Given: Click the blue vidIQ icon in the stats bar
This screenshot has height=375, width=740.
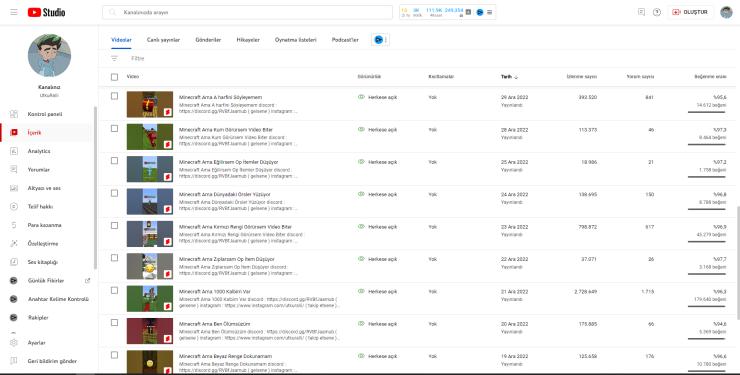Looking at the screenshot, I should tap(479, 12).
